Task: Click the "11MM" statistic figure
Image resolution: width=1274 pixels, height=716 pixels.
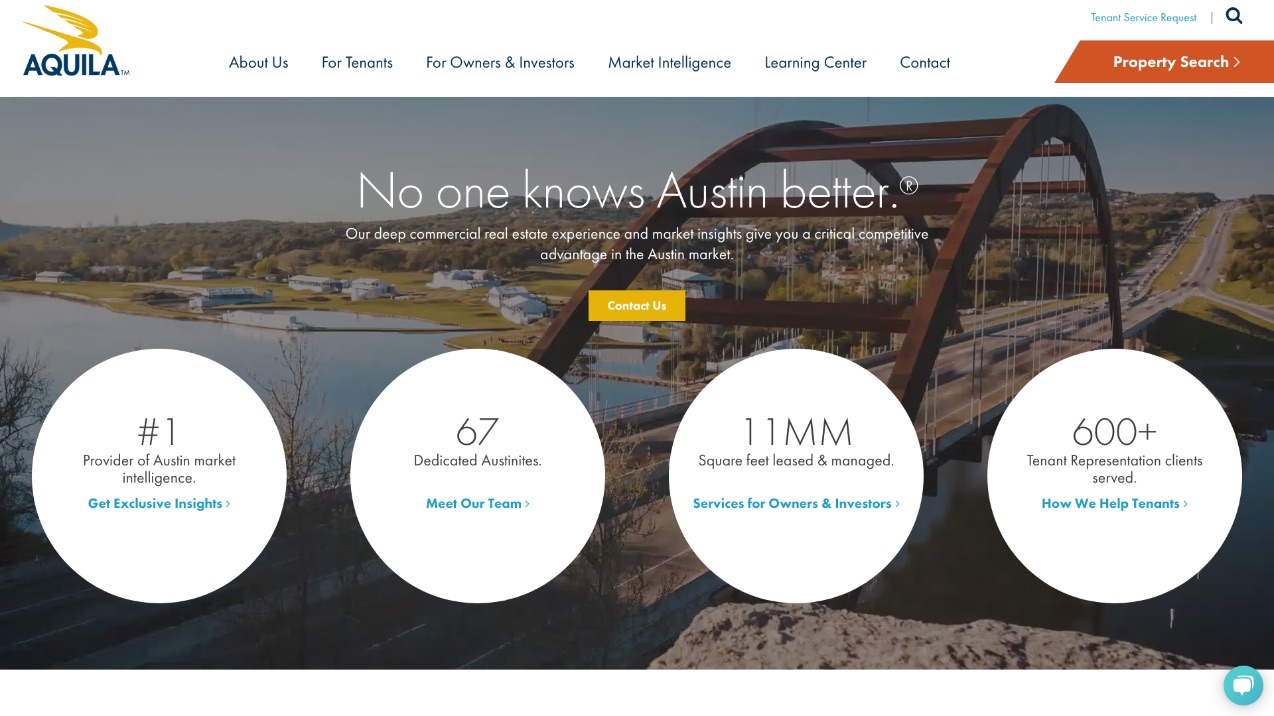Action: [796, 432]
